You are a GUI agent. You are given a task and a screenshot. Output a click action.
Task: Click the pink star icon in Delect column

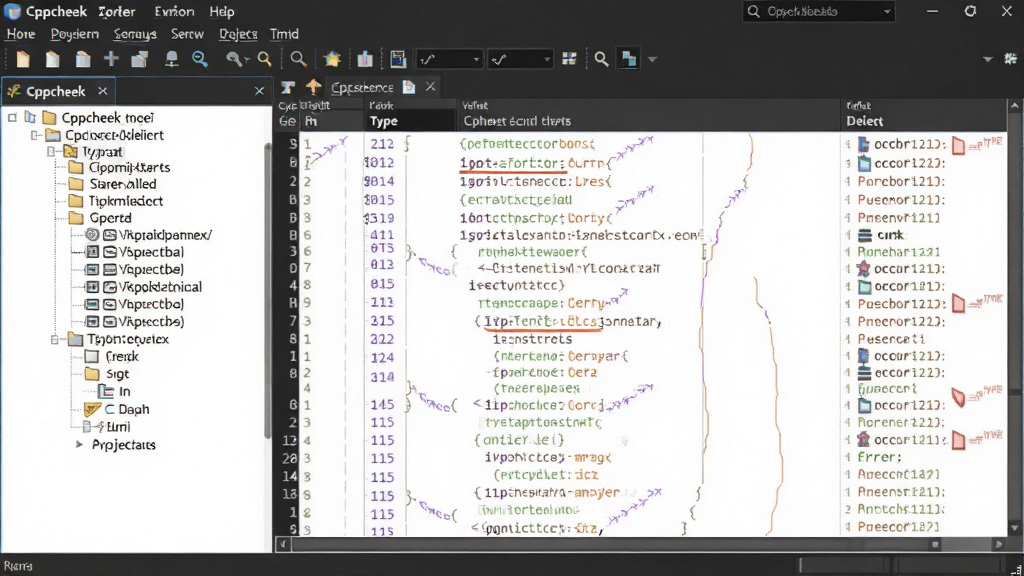[863, 268]
